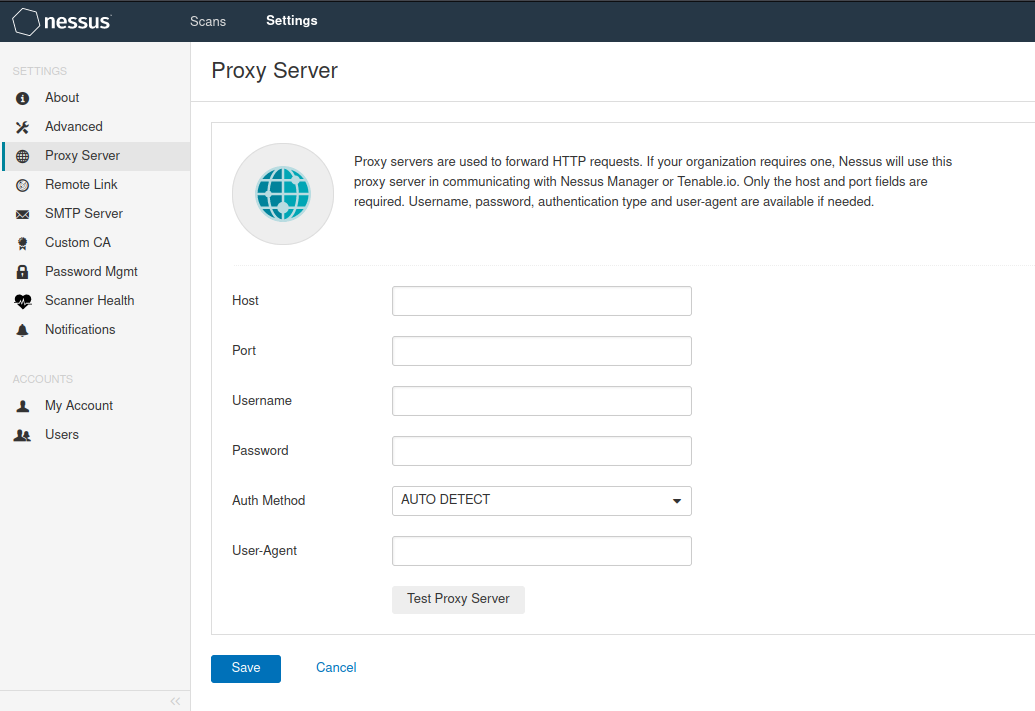1035x711 pixels.
Task: Click the Proxy Server page heading
Action: click(275, 71)
